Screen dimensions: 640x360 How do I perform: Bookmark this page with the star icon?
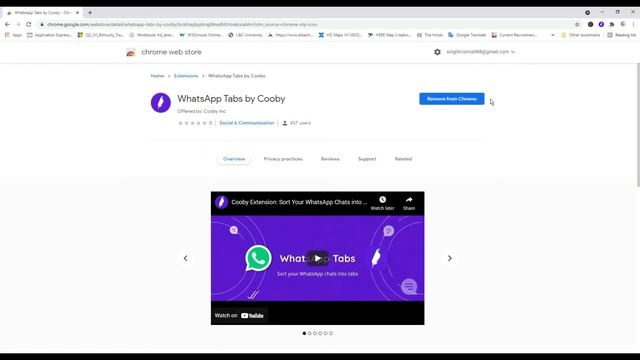tap(577, 24)
